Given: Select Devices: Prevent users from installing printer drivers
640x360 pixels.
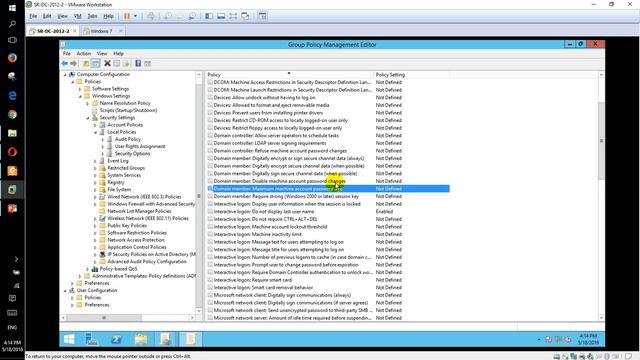Looking at the screenshot, I should tap(268, 113).
